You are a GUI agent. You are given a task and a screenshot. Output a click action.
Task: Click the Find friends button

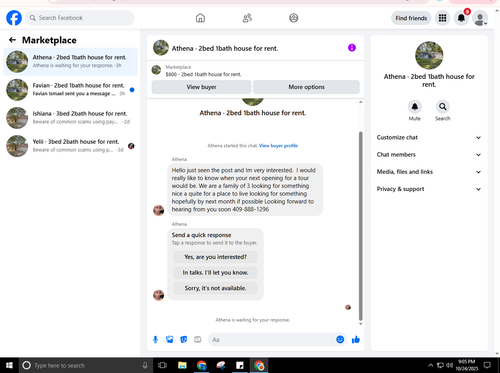click(411, 18)
